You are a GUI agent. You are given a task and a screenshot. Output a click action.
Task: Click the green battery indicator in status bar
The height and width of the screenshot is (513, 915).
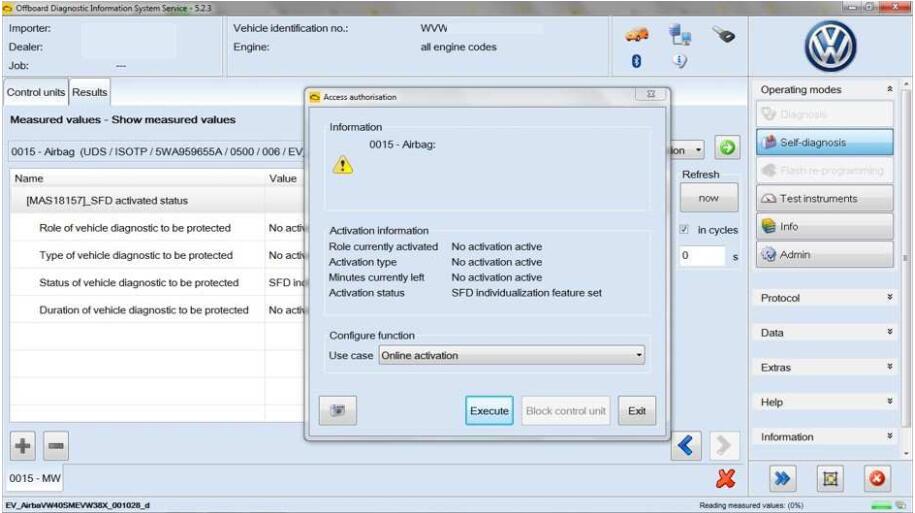(x=881, y=505)
